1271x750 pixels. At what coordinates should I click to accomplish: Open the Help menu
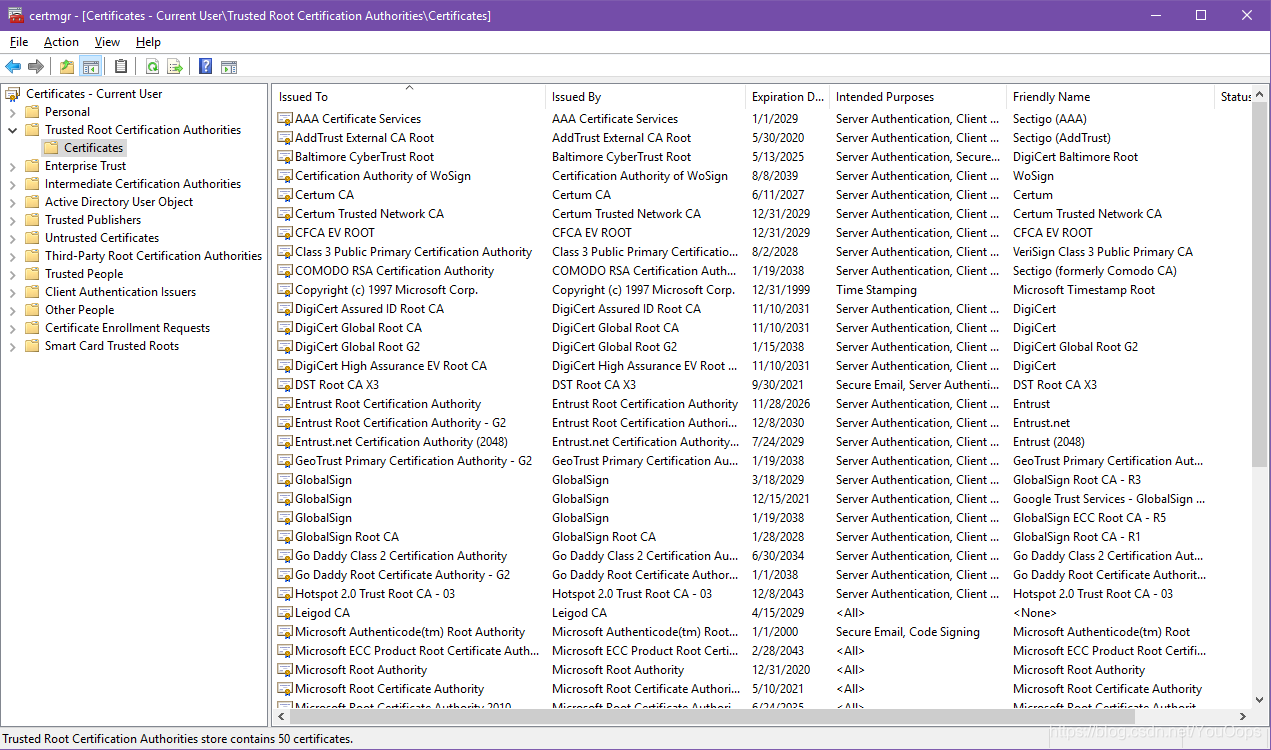tap(148, 42)
